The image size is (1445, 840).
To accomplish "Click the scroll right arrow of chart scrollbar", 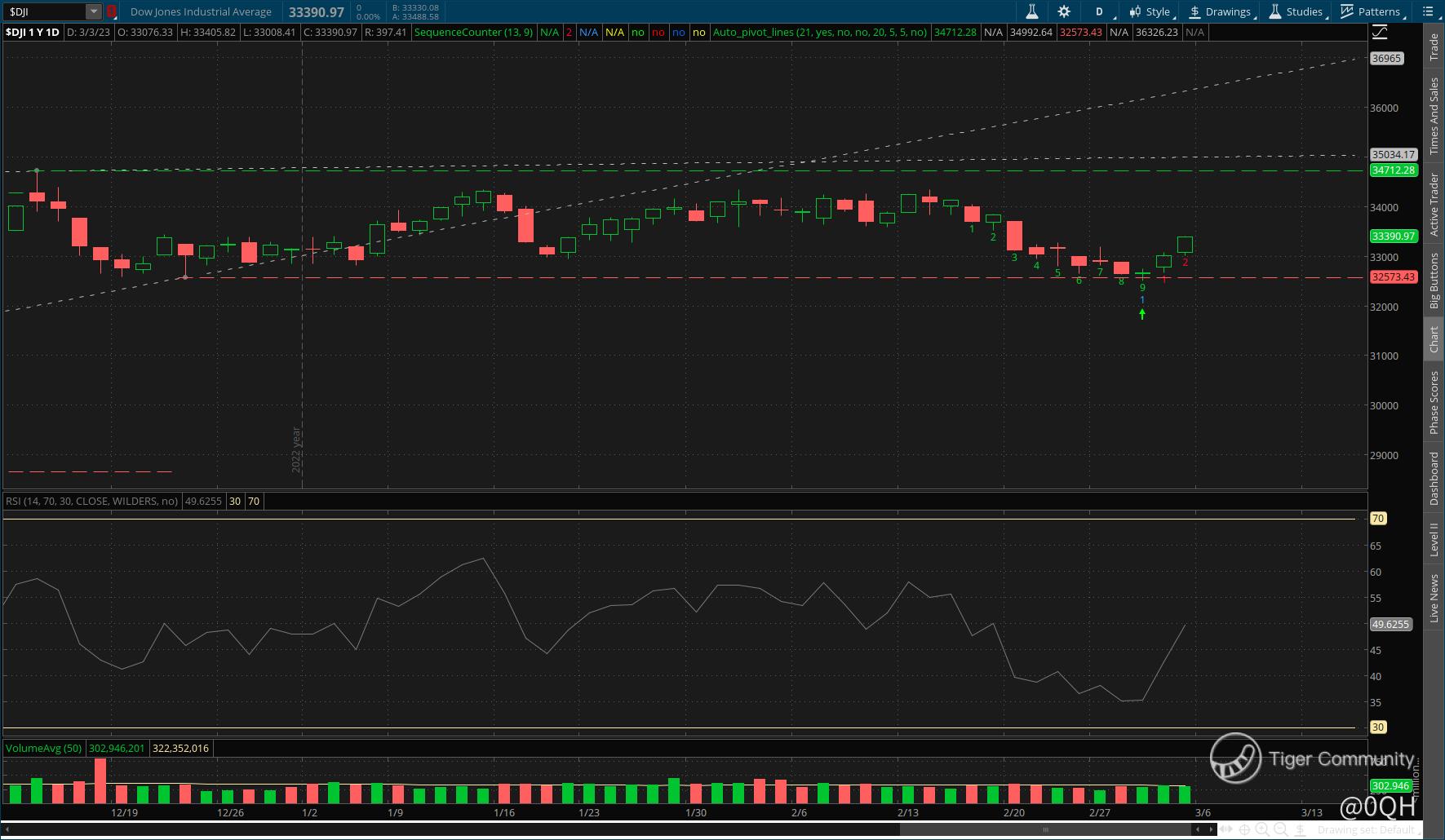I will tap(1212, 830).
